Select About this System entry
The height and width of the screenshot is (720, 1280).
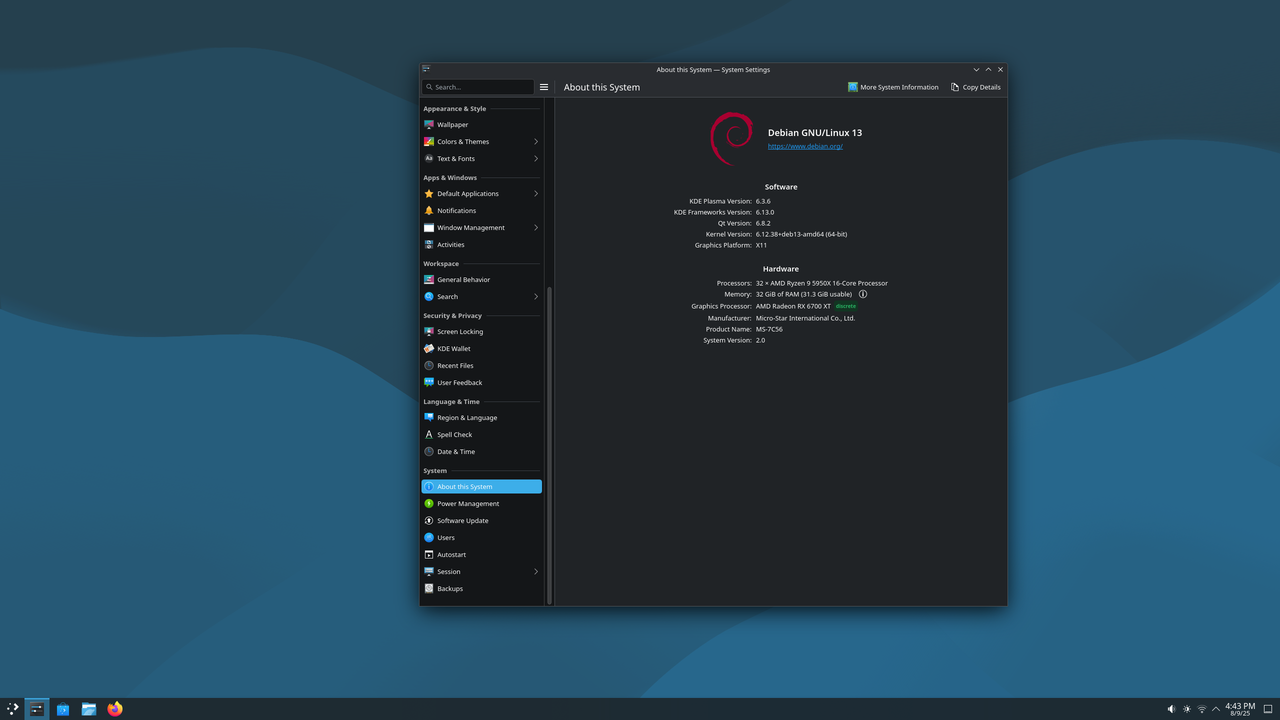point(481,487)
